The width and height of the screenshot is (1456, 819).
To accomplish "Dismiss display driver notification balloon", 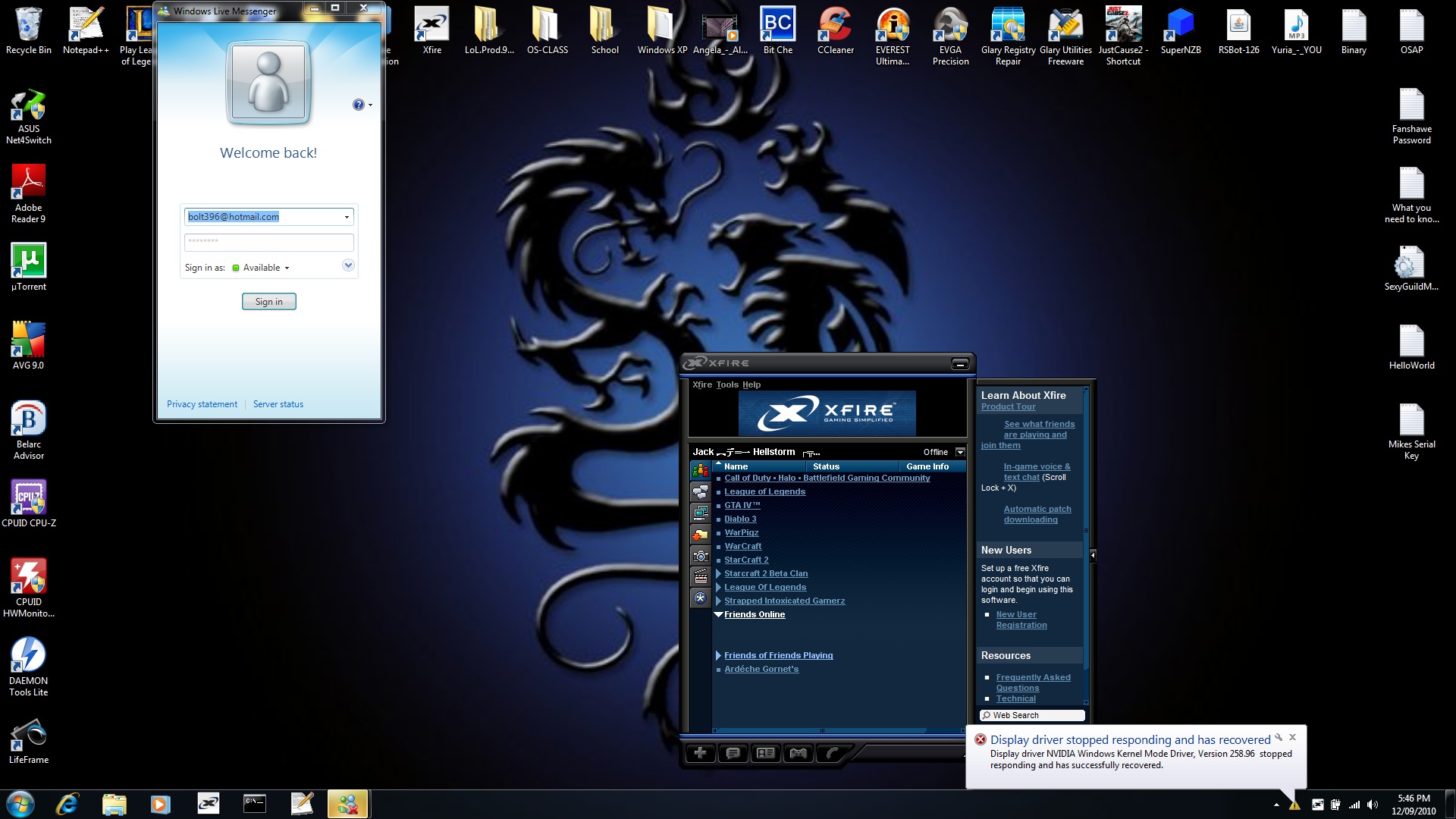I will 1293,737.
